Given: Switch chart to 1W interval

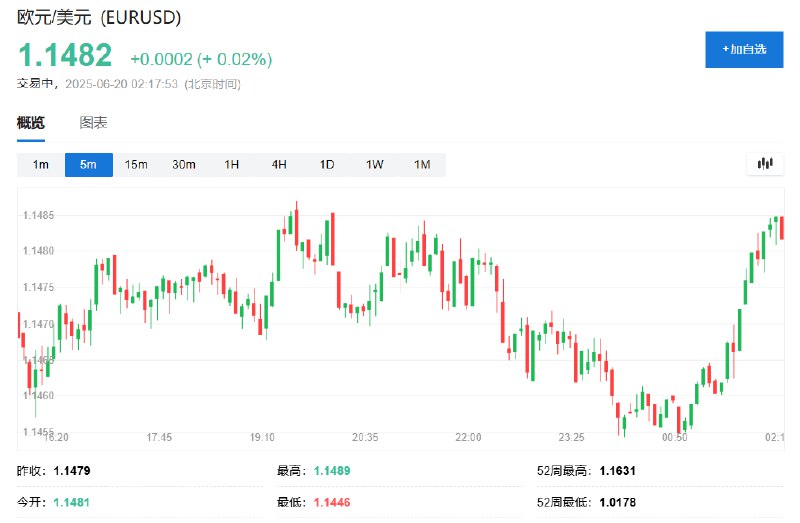Looking at the screenshot, I should coord(374,165).
